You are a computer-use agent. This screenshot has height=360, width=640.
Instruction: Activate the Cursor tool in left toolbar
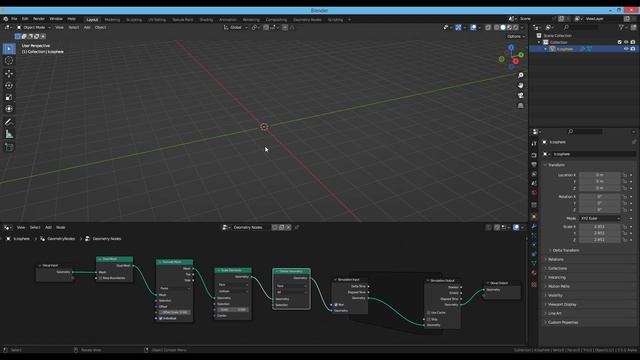[9, 61]
